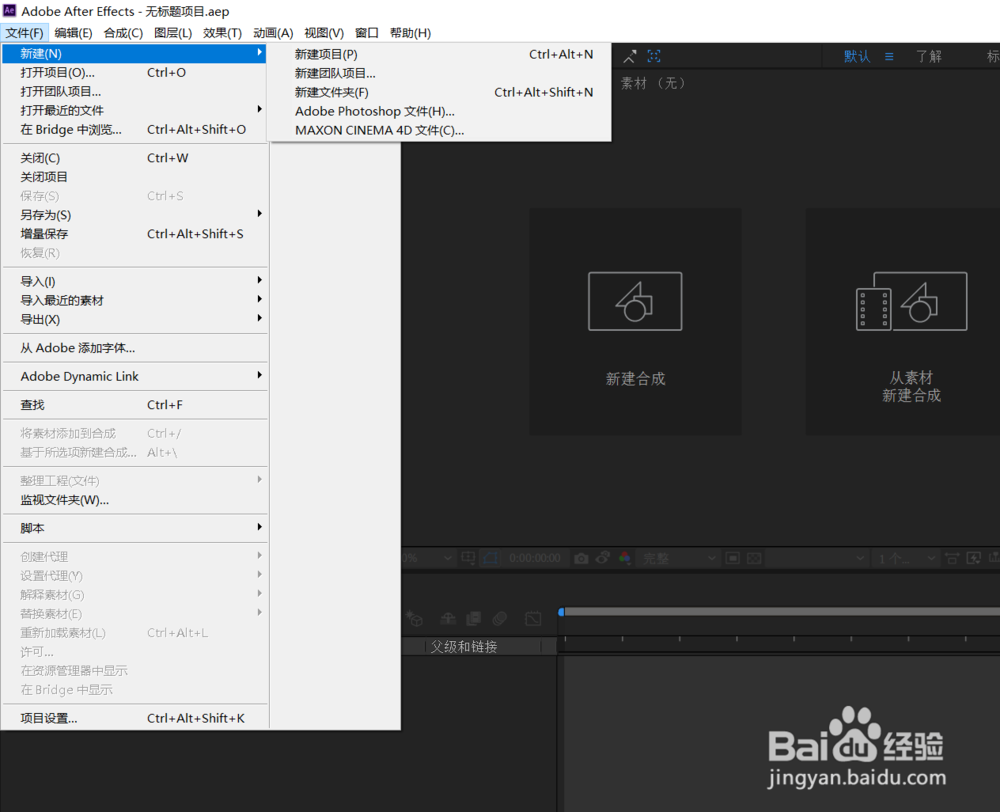Select 从 Adobe 添加字体... menu item
Screen dimensions: 1000x812
(x=134, y=348)
